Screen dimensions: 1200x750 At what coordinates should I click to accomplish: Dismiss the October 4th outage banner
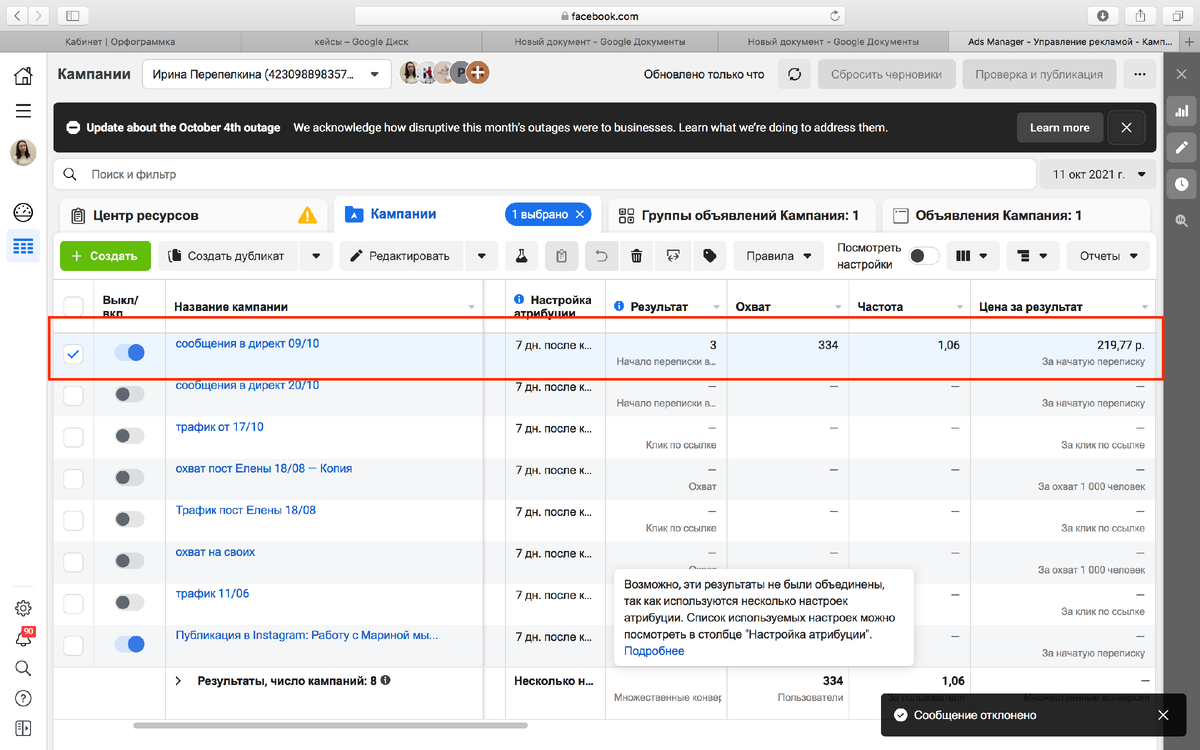tap(1126, 128)
